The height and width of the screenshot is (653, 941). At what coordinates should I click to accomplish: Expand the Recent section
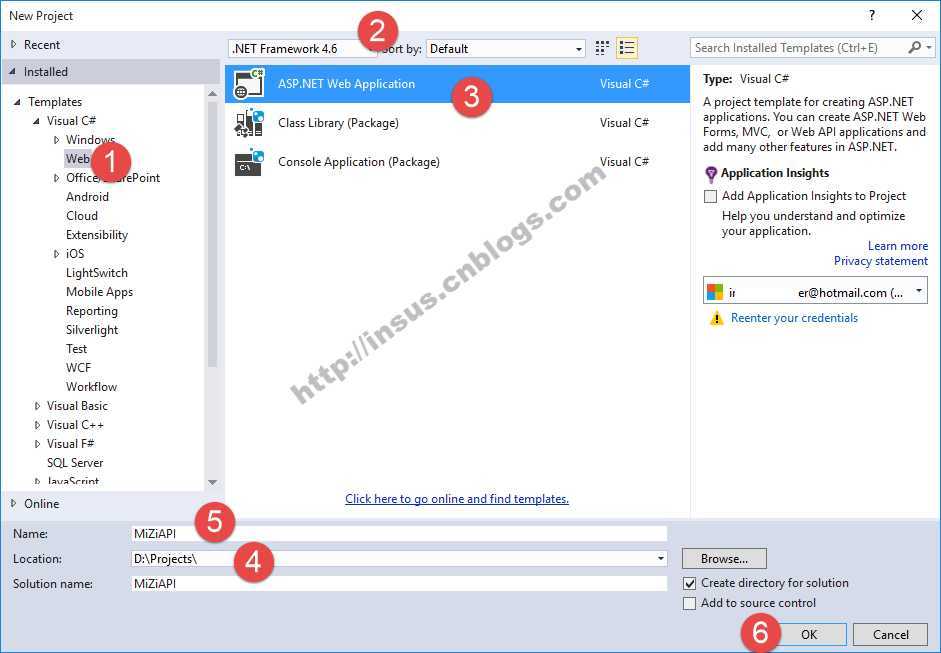(13, 44)
